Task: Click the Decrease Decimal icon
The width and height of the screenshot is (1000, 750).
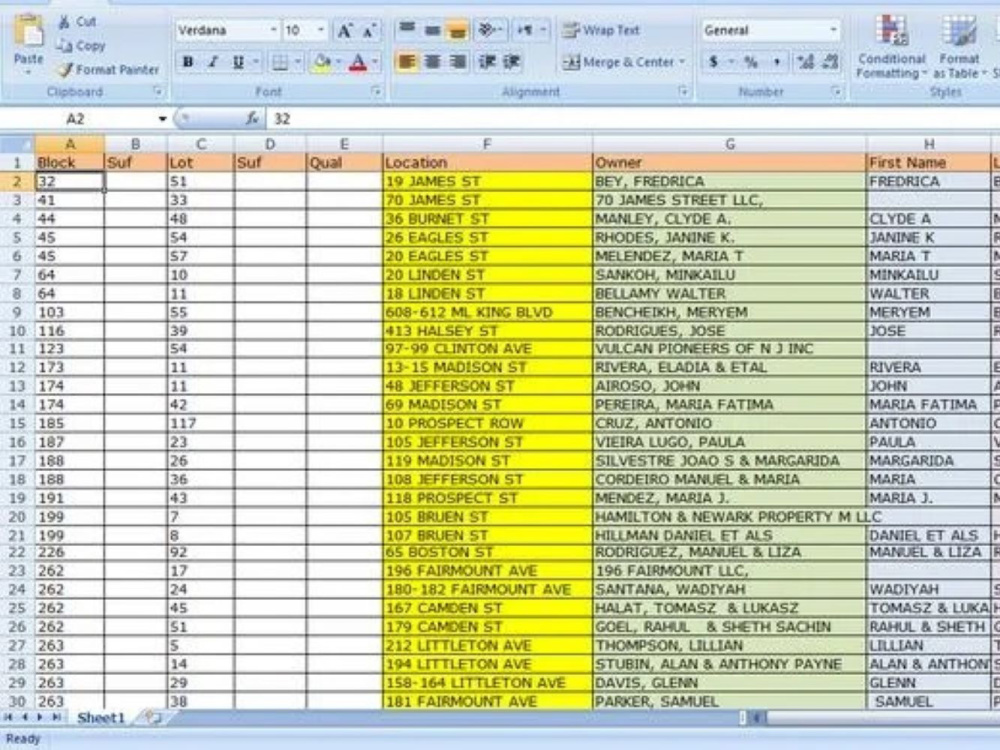Action: coord(830,62)
